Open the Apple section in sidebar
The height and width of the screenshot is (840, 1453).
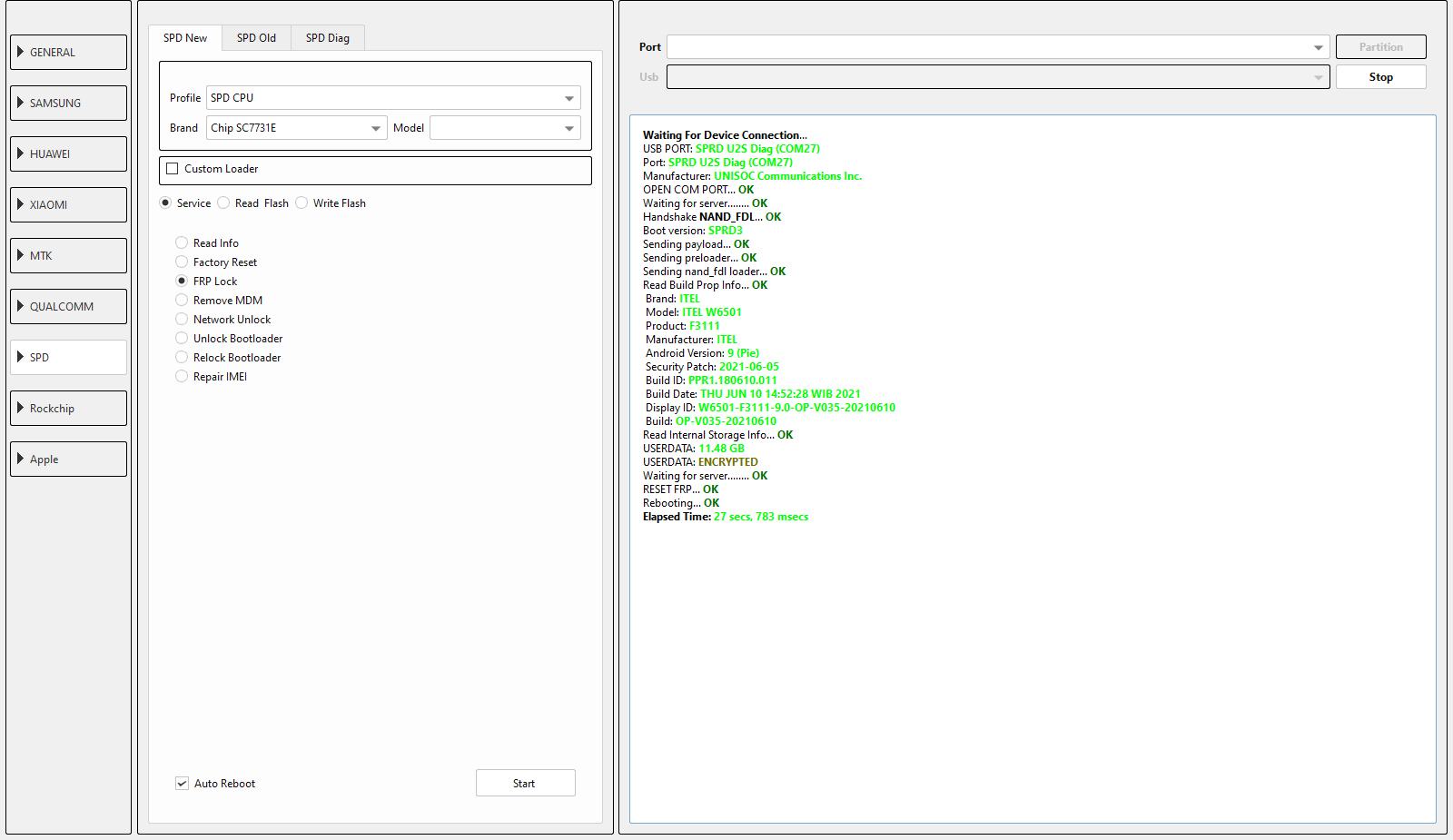[x=68, y=459]
